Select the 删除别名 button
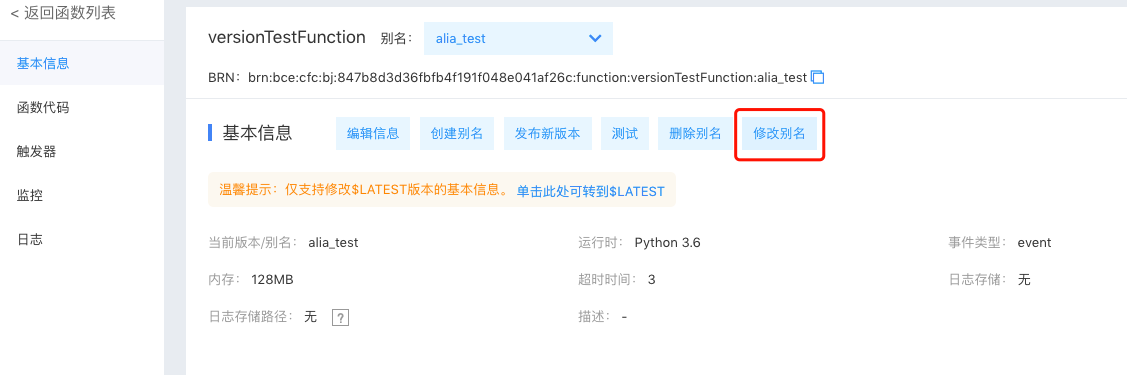 [695, 134]
